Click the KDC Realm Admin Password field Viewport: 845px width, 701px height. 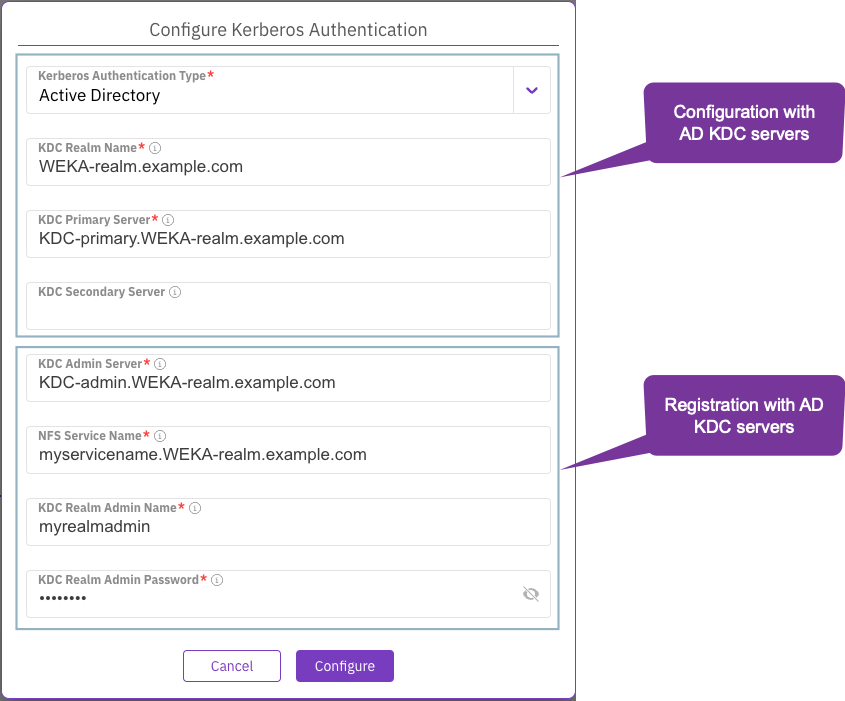(x=270, y=598)
